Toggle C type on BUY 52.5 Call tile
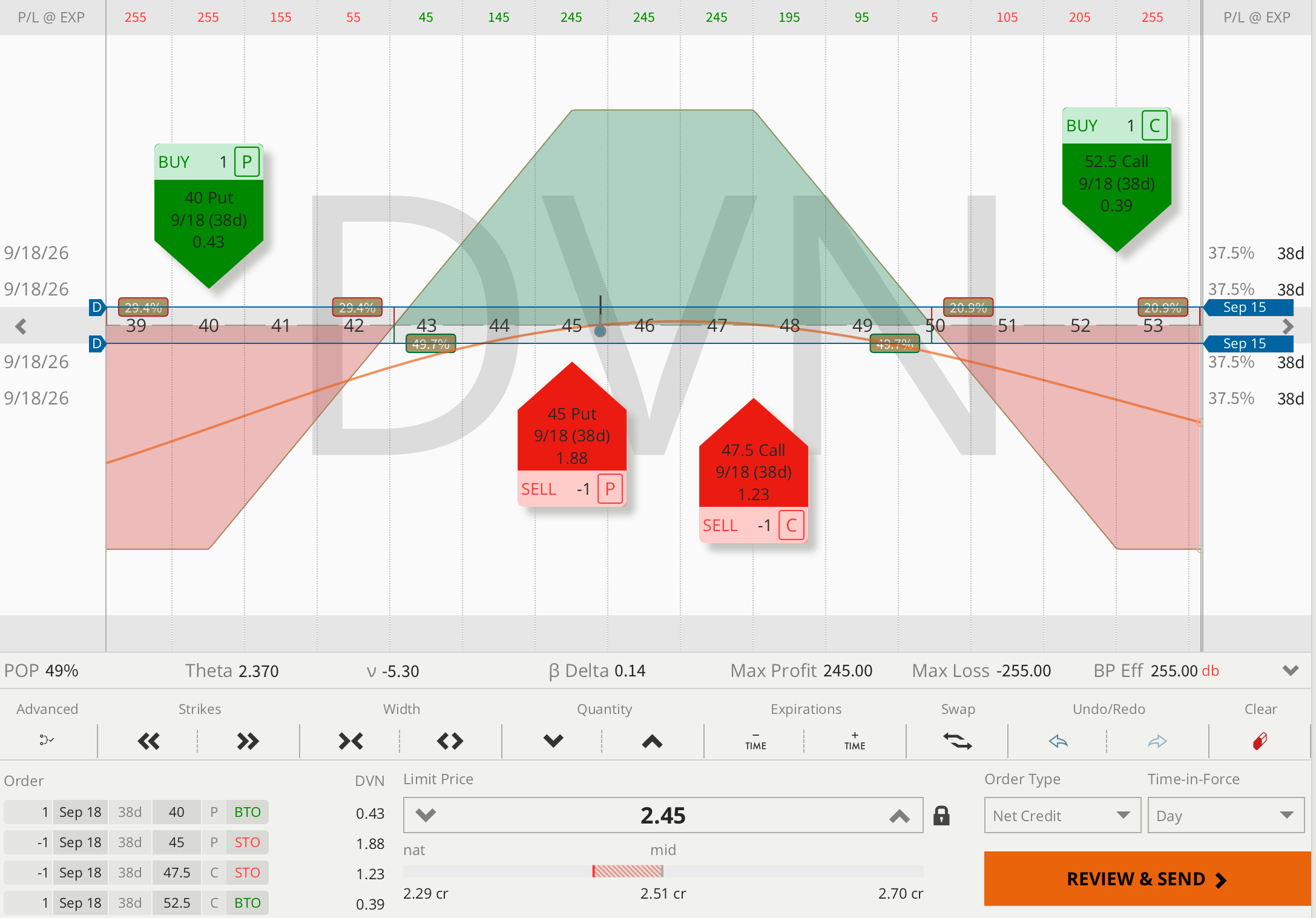1316x918 pixels. [1154, 125]
